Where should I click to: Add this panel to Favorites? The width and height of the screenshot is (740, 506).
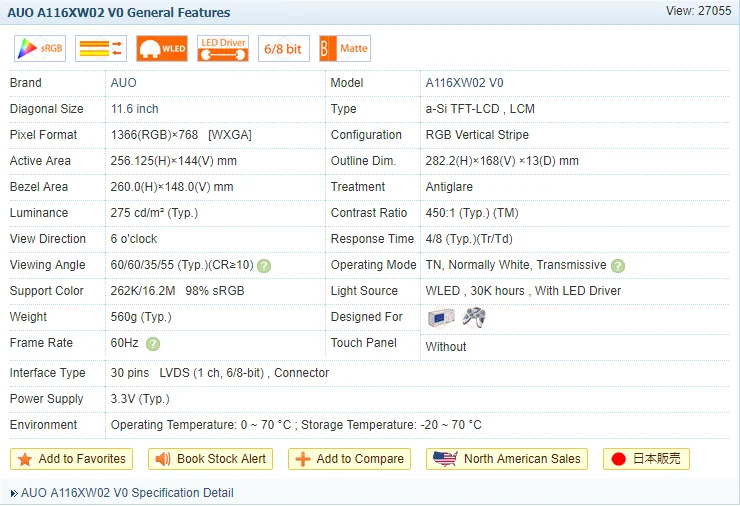pyautogui.click(x=71, y=459)
